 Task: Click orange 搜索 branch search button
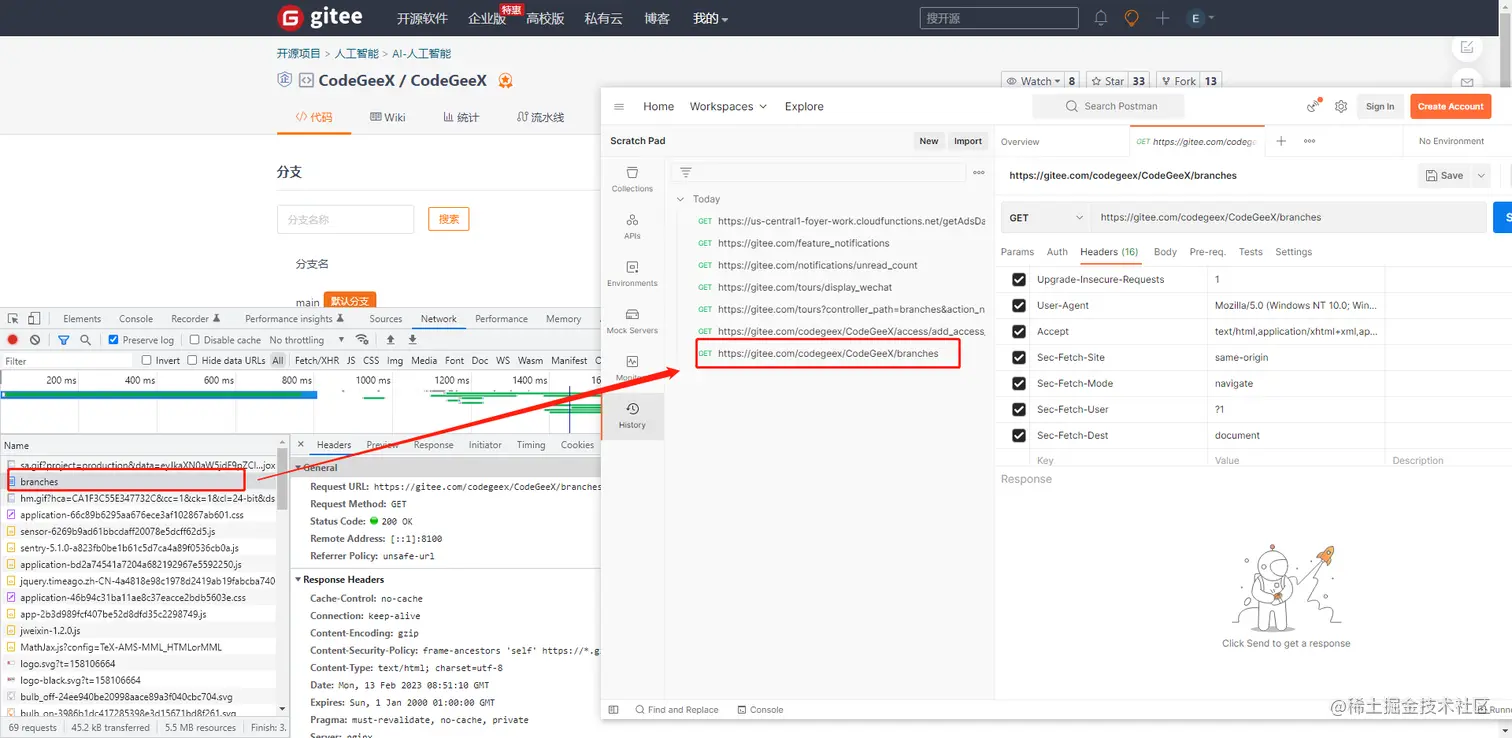[x=448, y=219]
